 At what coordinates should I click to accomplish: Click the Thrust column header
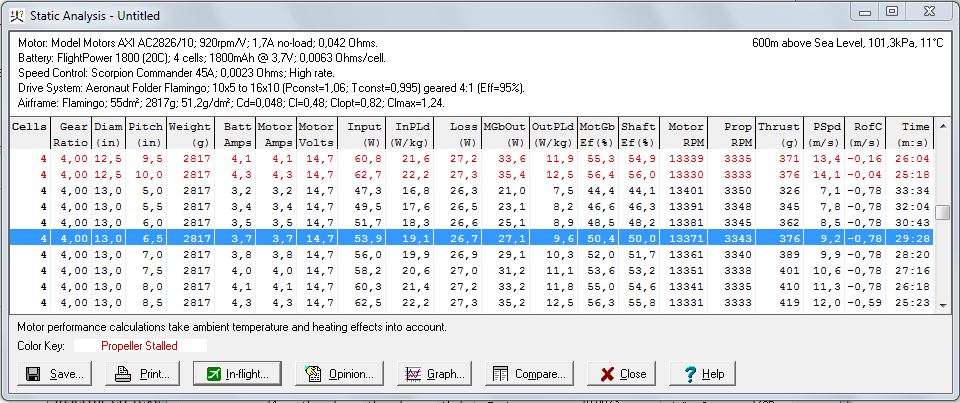tap(779, 134)
